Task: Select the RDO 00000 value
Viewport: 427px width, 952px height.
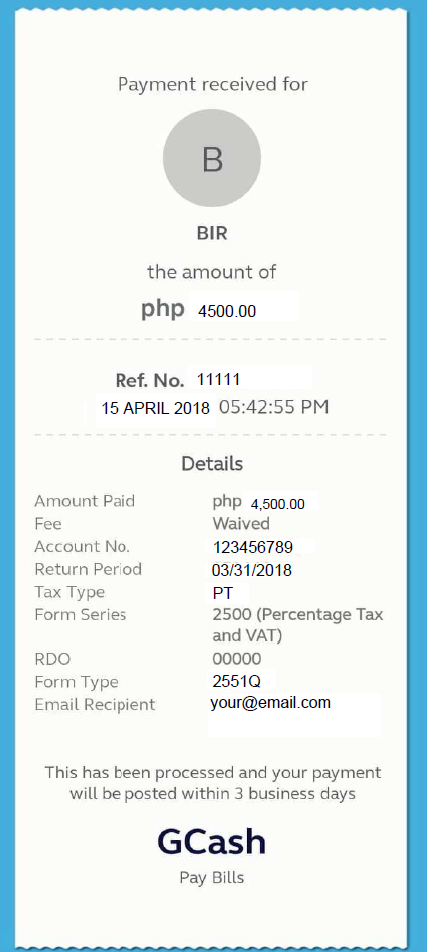Action: pos(237,659)
